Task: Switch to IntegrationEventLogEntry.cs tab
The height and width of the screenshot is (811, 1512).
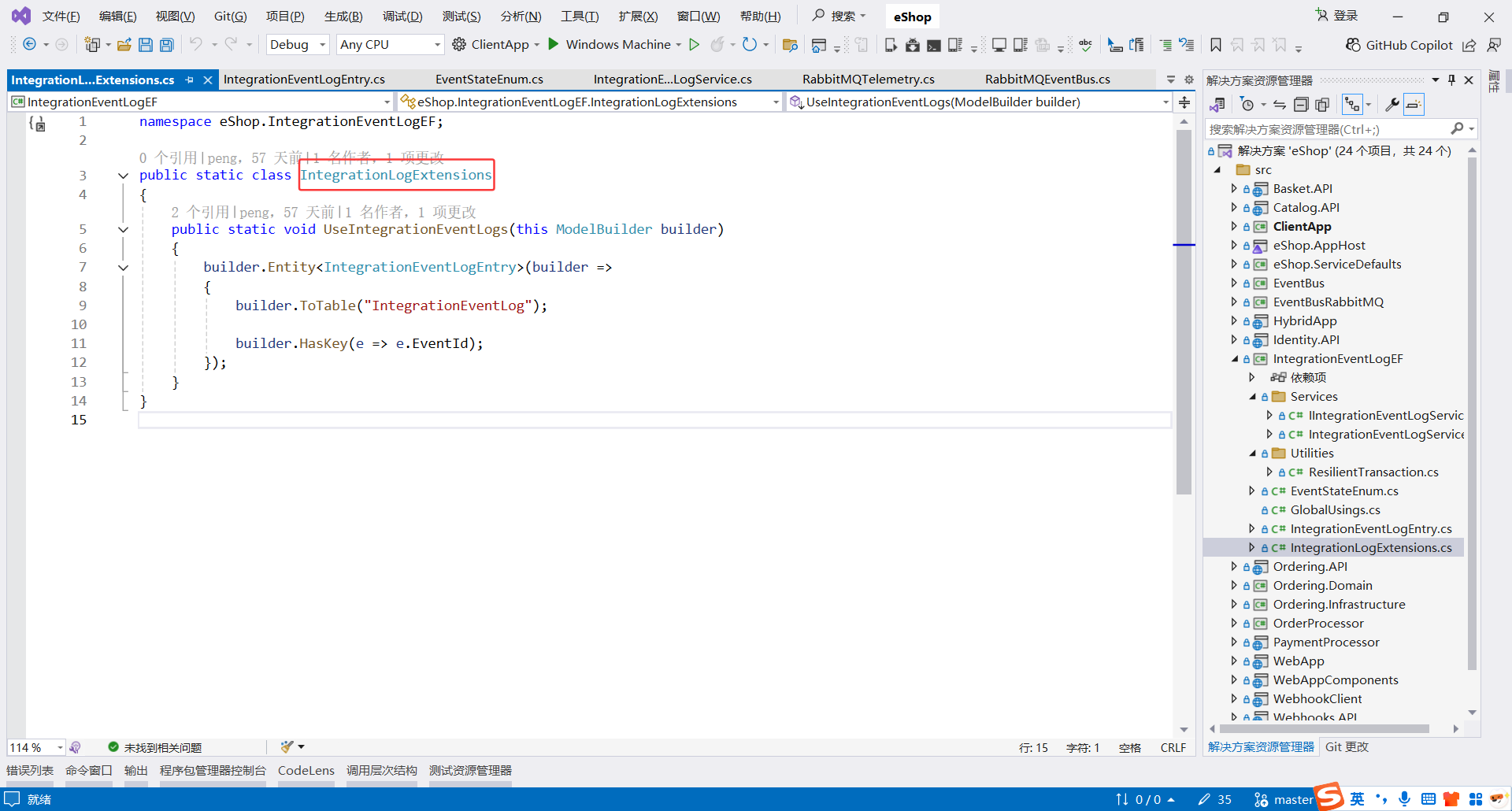Action: [304, 80]
